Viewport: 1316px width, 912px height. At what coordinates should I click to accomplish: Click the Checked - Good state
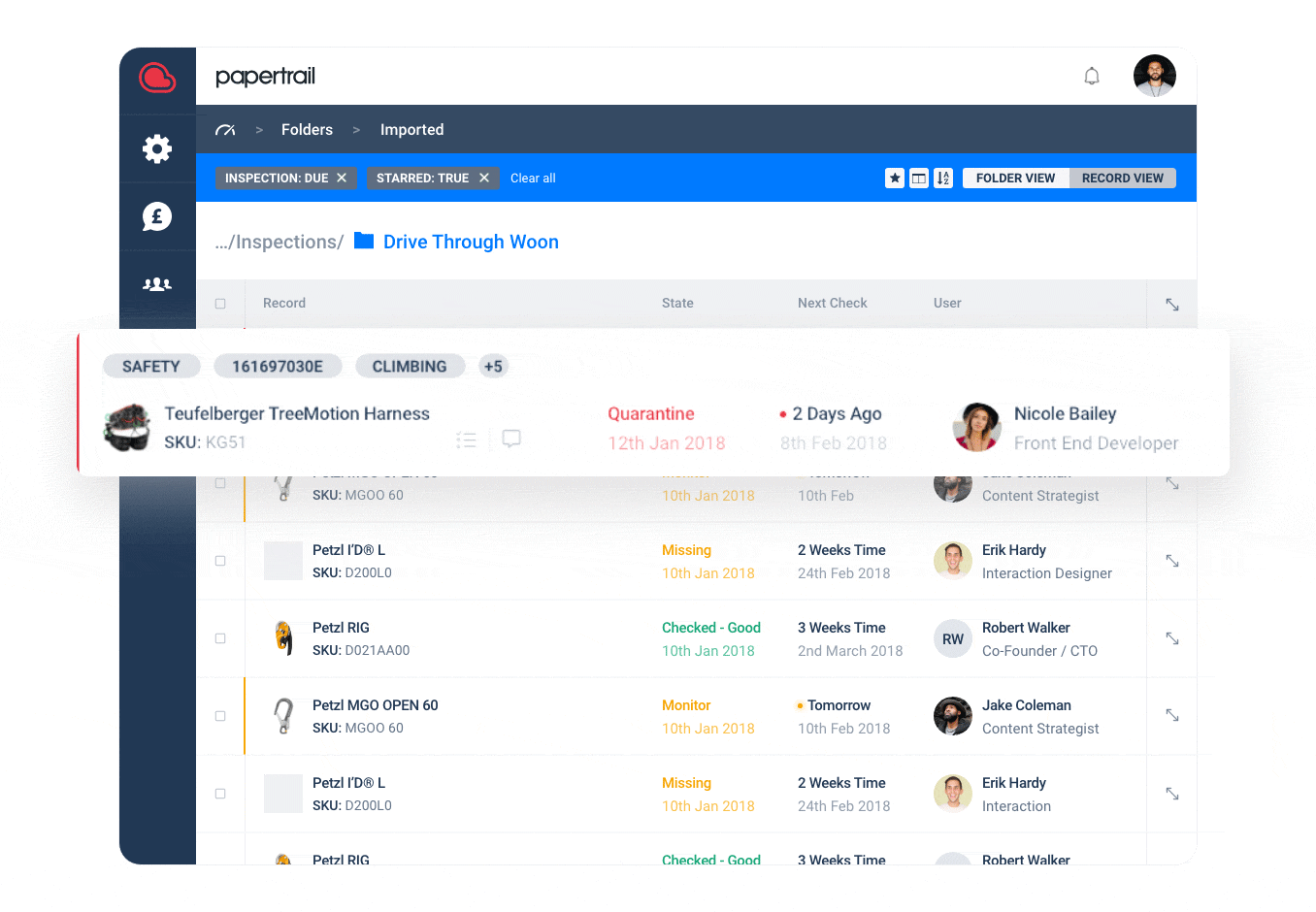coord(711,628)
